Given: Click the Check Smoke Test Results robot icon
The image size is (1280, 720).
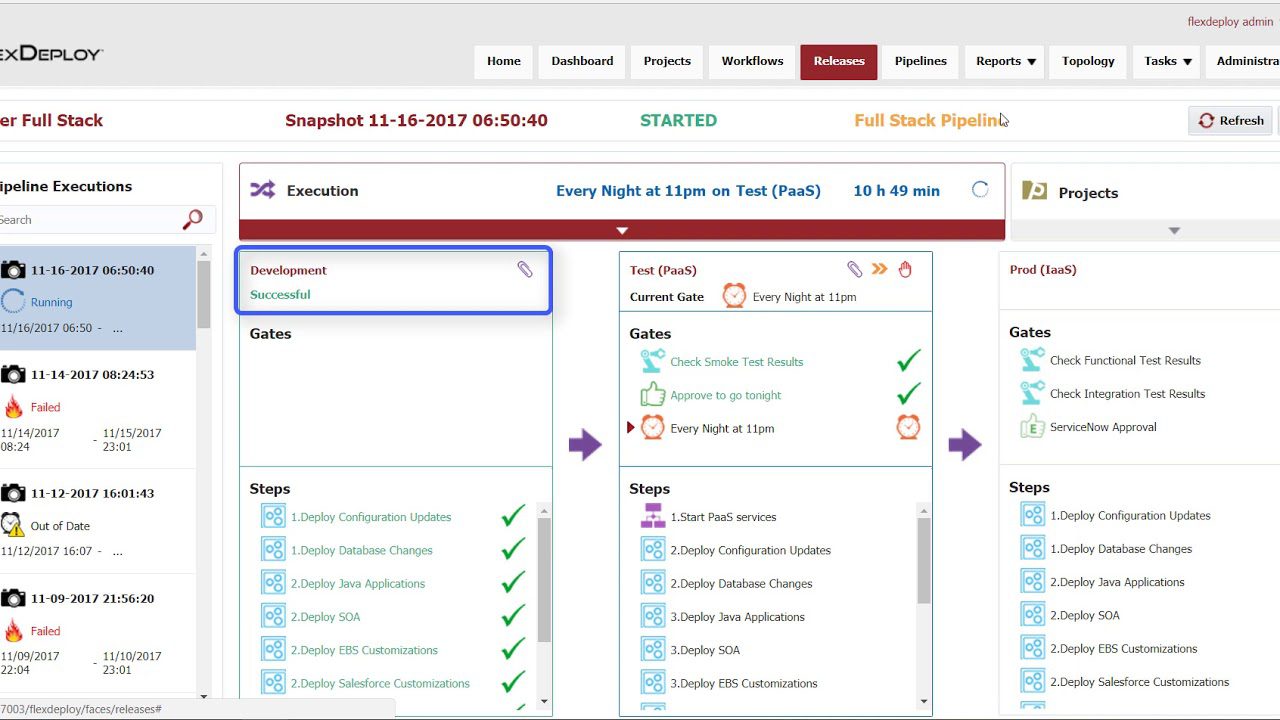Looking at the screenshot, I should 652,361.
